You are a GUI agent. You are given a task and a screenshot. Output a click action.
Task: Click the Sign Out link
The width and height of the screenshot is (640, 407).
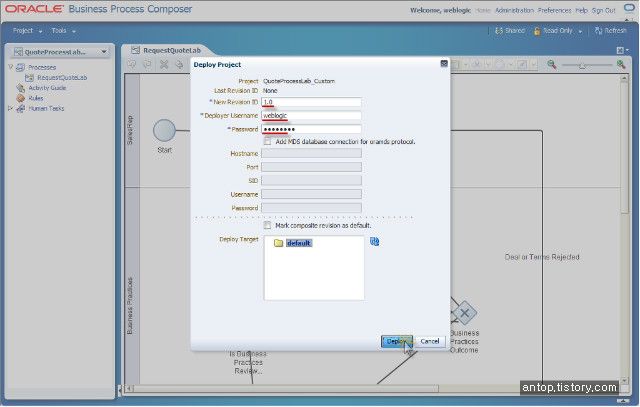click(603, 10)
